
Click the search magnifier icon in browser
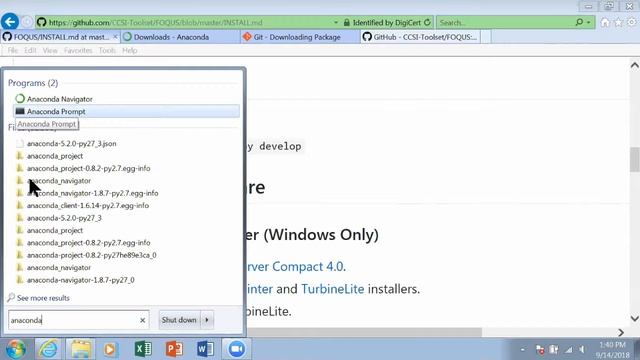point(579,22)
